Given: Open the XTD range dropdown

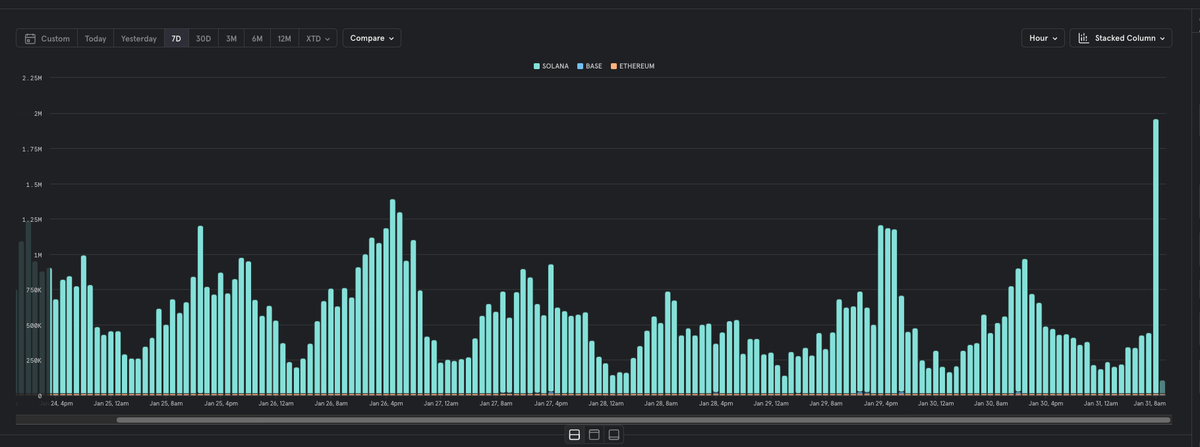Looking at the screenshot, I should pos(318,38).
